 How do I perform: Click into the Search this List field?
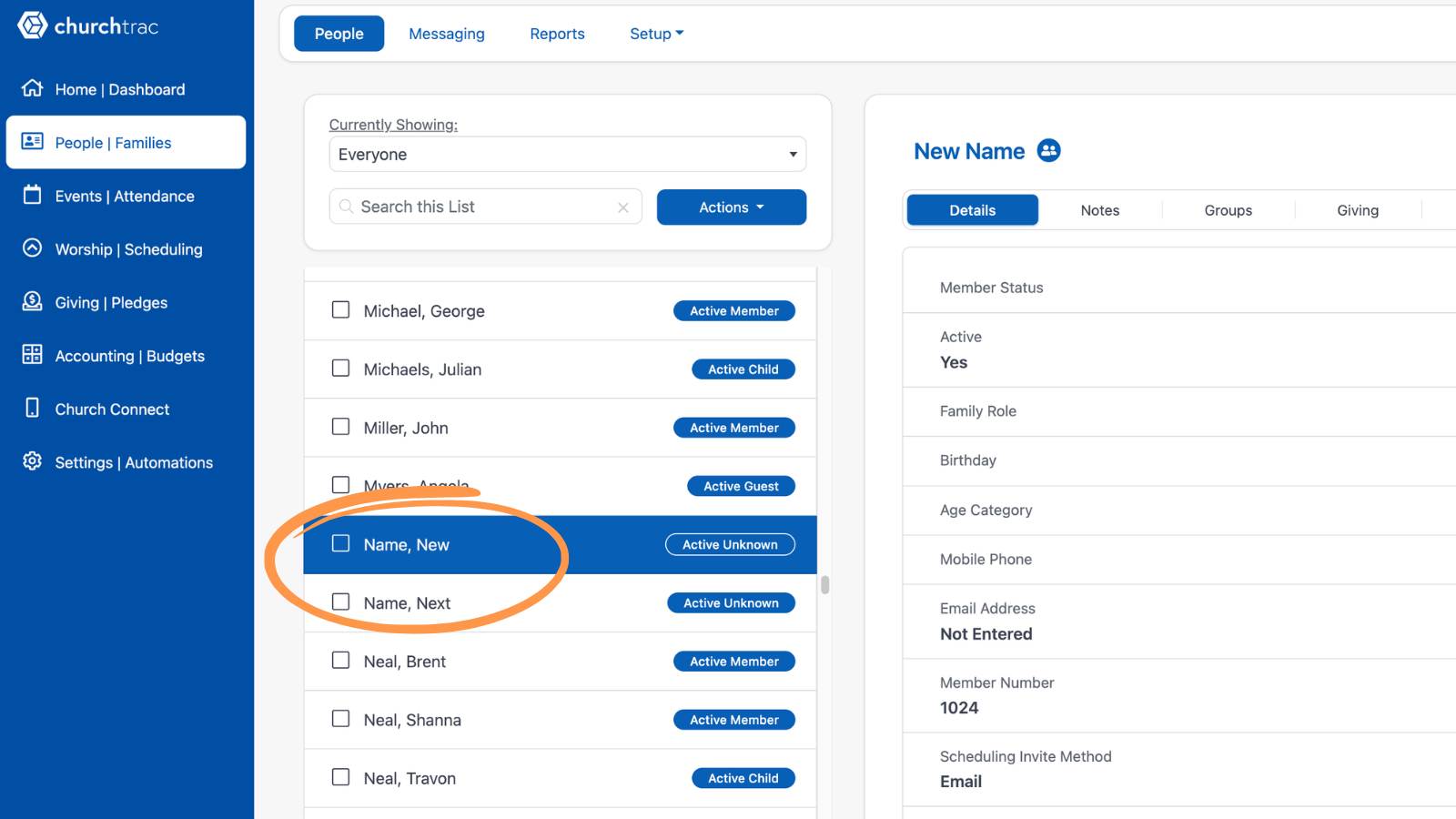[486, 207]
